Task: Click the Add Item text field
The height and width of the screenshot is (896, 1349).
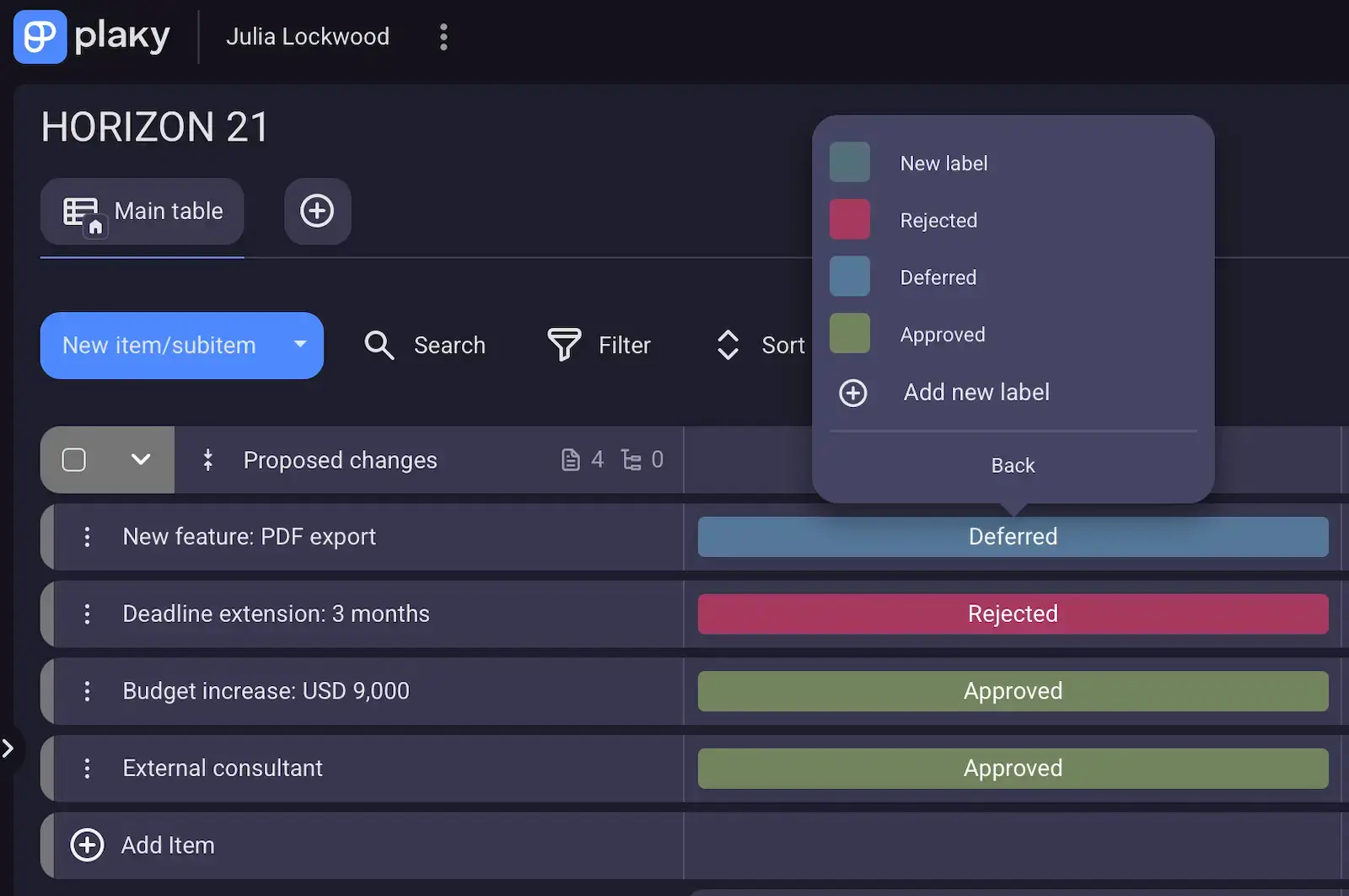Action: coord(168,845)
